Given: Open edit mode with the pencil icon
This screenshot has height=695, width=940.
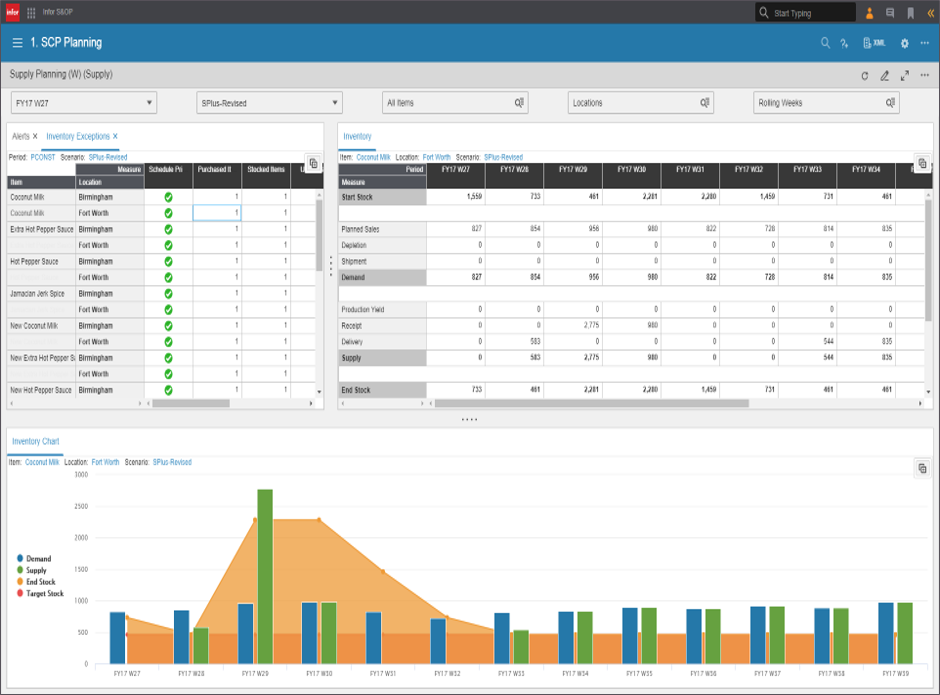Looking at the screenshot, I should (x=882, y=74).
